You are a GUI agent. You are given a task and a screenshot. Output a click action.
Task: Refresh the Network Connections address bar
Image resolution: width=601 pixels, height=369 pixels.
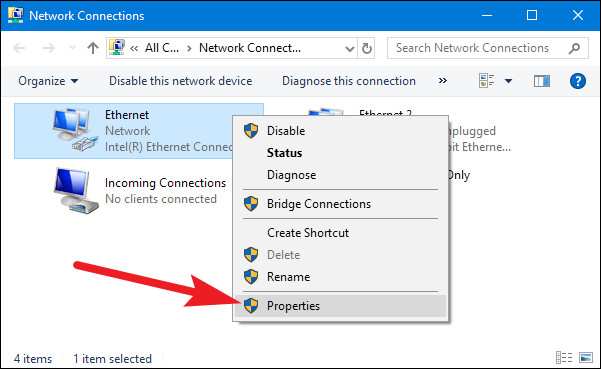(366, 48)
